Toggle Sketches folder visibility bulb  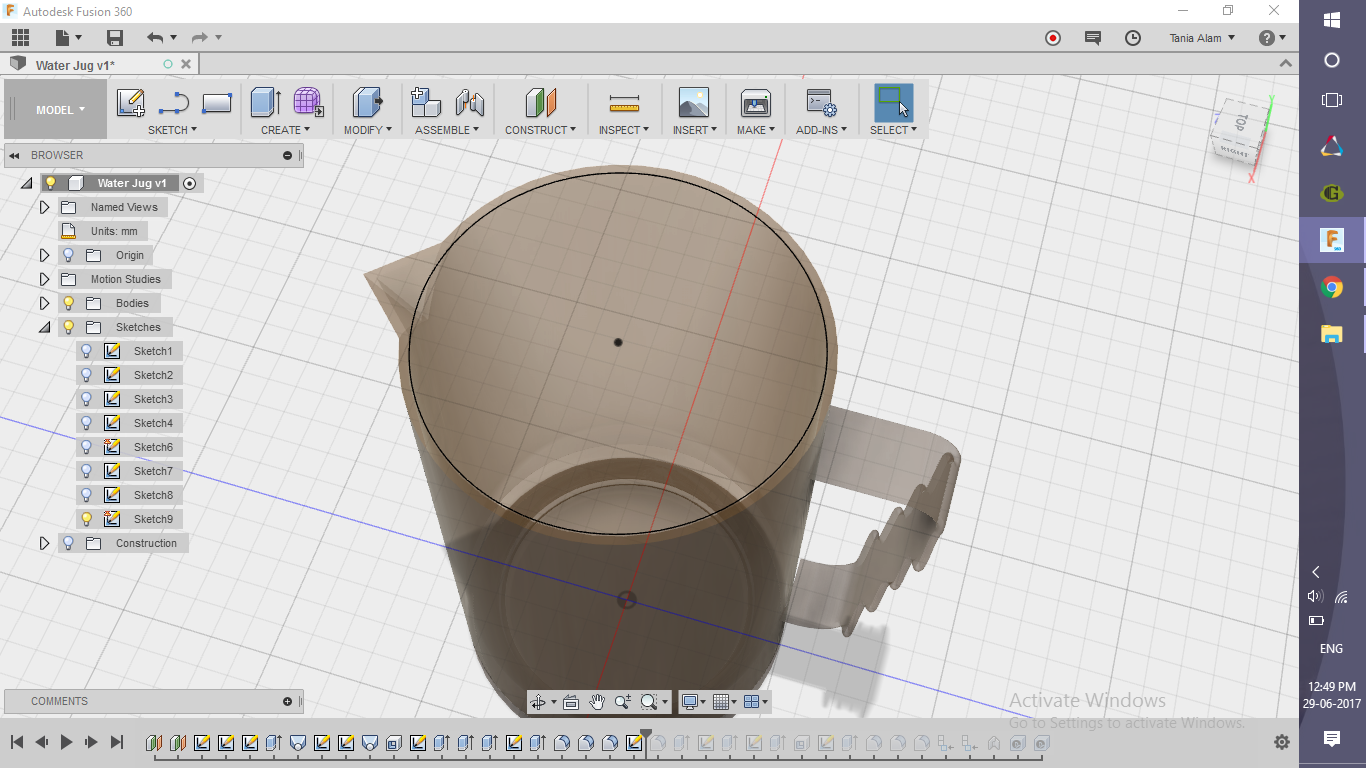(68, 327)
